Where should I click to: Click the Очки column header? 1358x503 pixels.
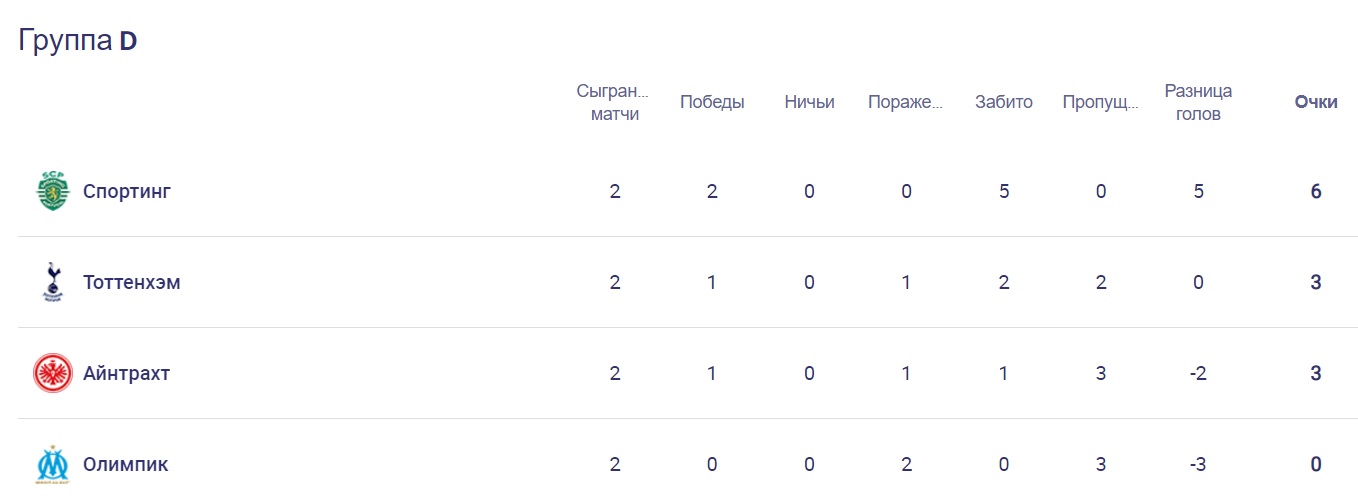pos(1316,102)
